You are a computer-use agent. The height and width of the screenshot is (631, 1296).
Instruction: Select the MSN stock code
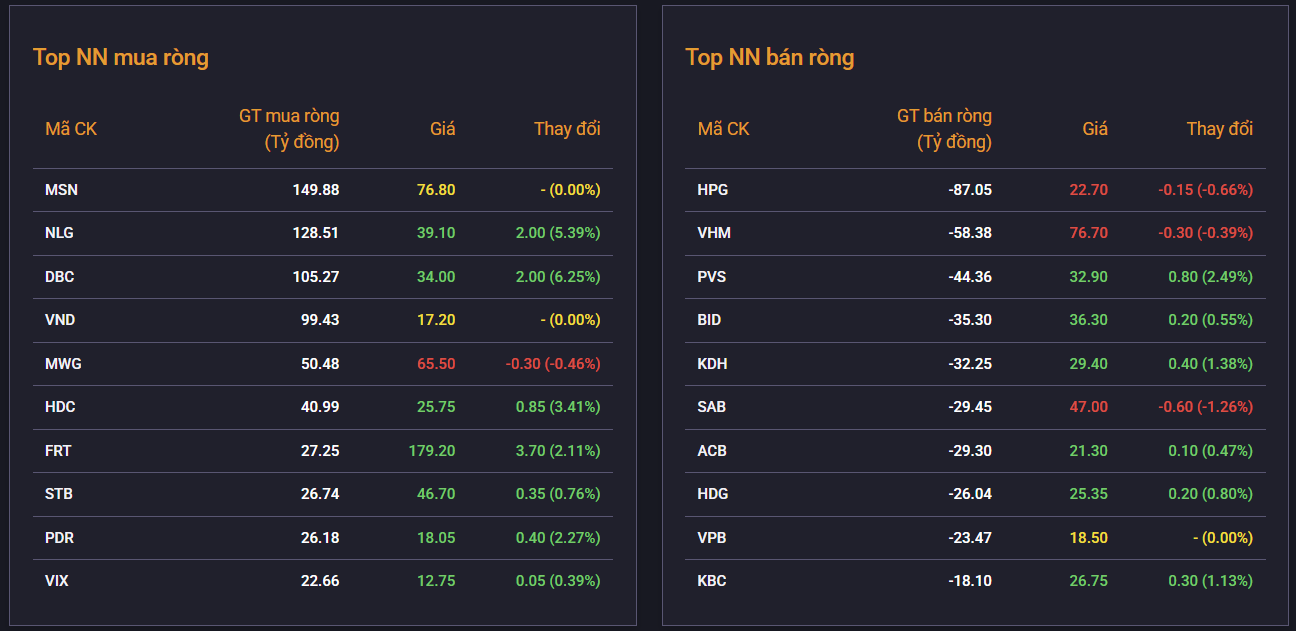62,190
